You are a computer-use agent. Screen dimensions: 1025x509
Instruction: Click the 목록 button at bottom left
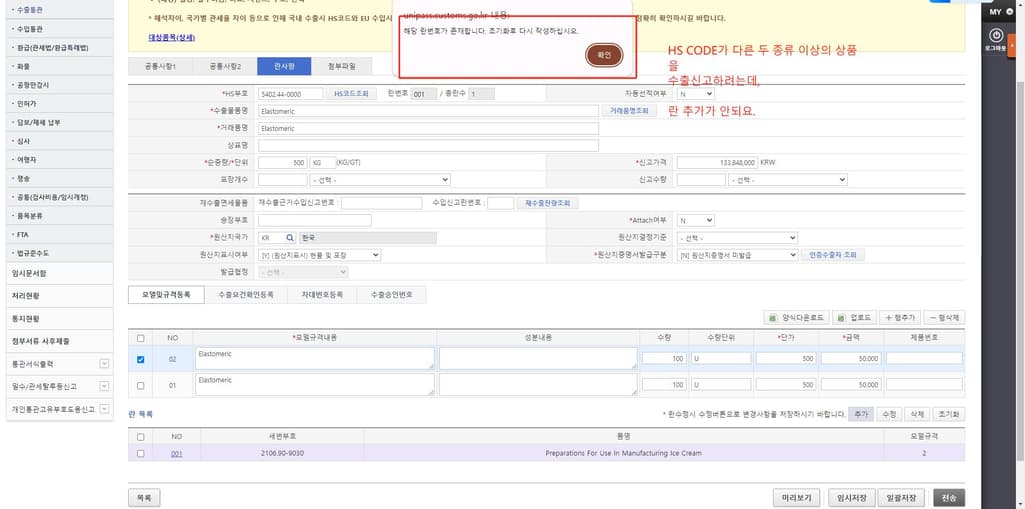pyautogui.click(x=144, y=498)
